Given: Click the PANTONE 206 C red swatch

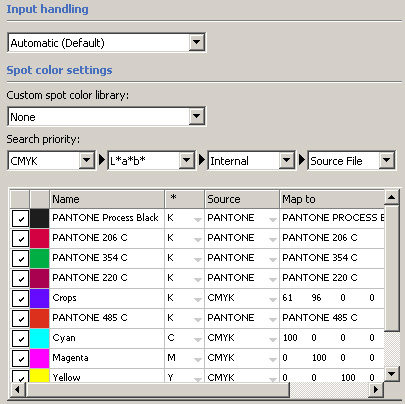Looking at the screenshot, I should pos(40,238).
